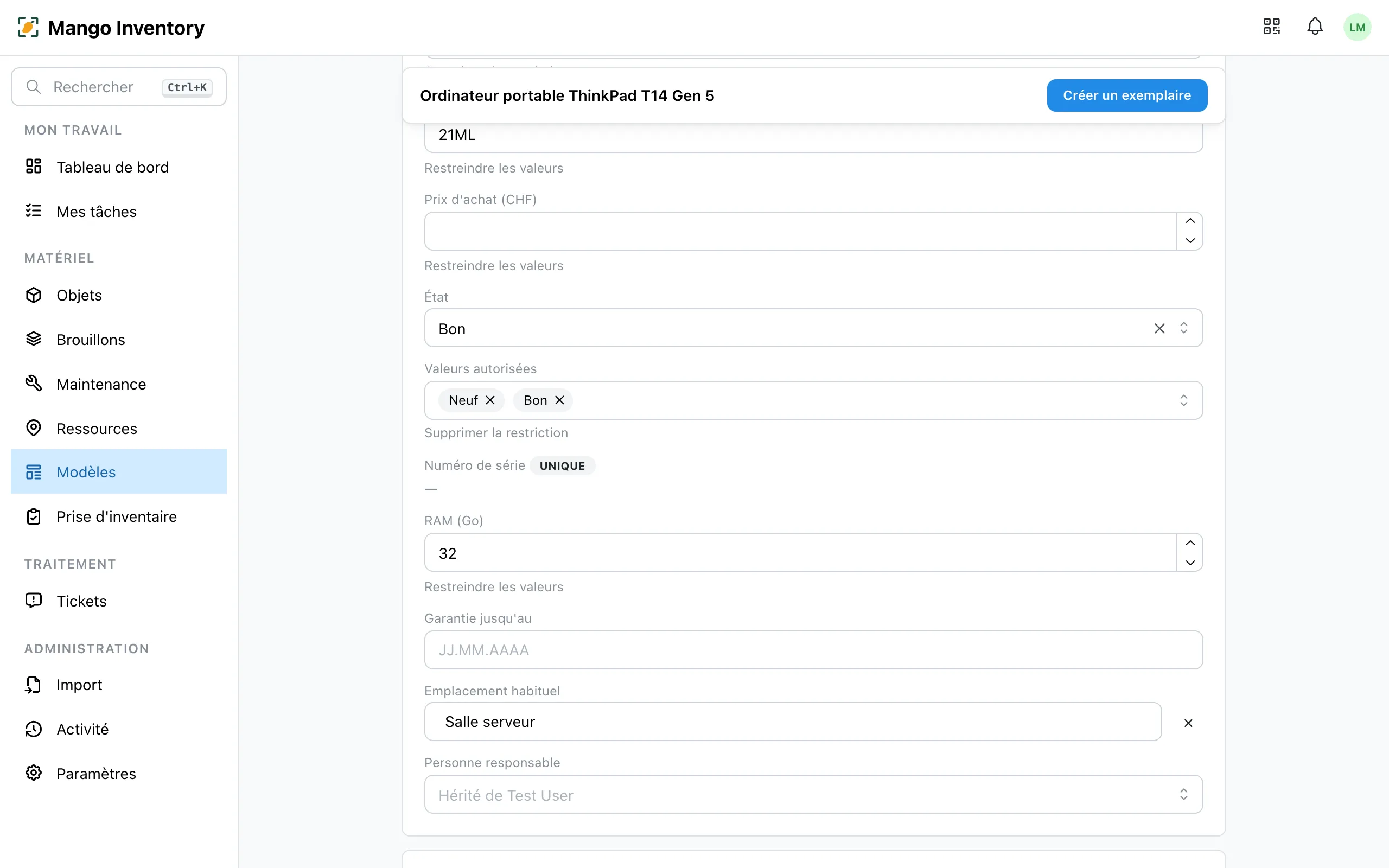Open the notifications bell
The width and height of the screenshot is (1389, 868).
pos(1315,27)
